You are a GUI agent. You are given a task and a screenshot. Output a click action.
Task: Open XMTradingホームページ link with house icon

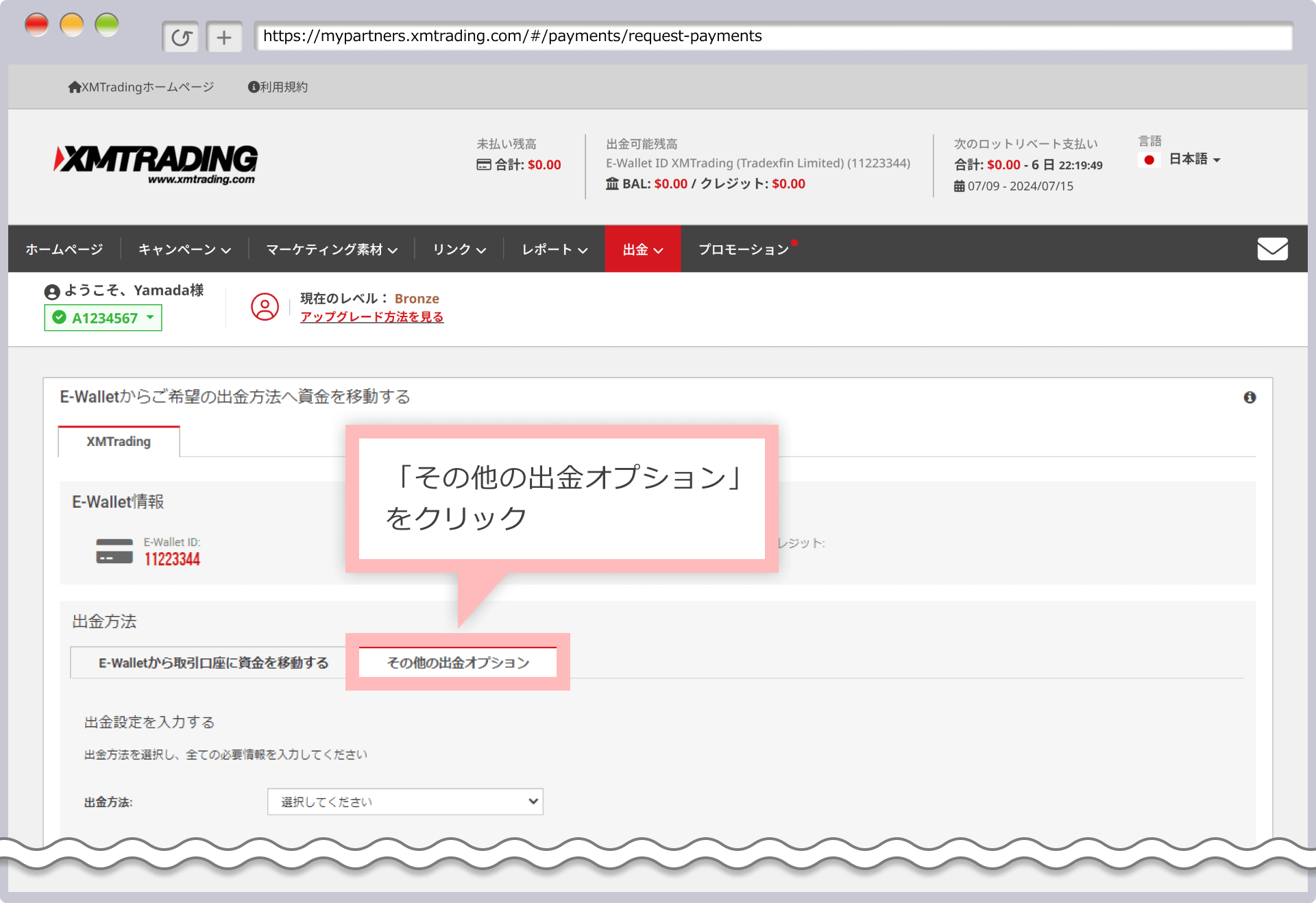(x=141, y=87)
